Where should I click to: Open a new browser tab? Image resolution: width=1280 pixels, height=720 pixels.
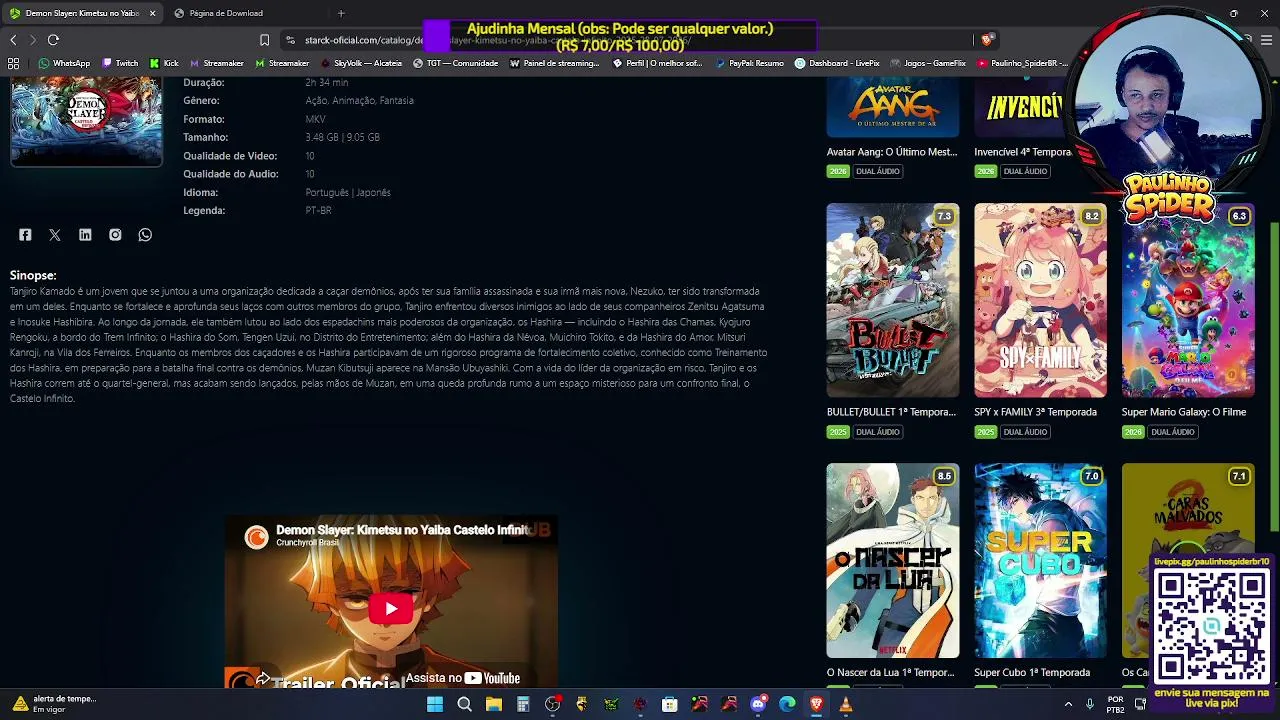pos(341,13)
